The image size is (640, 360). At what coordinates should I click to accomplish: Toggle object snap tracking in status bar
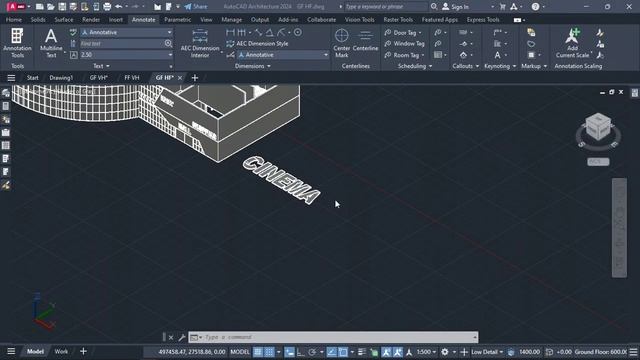pos(332,351)
